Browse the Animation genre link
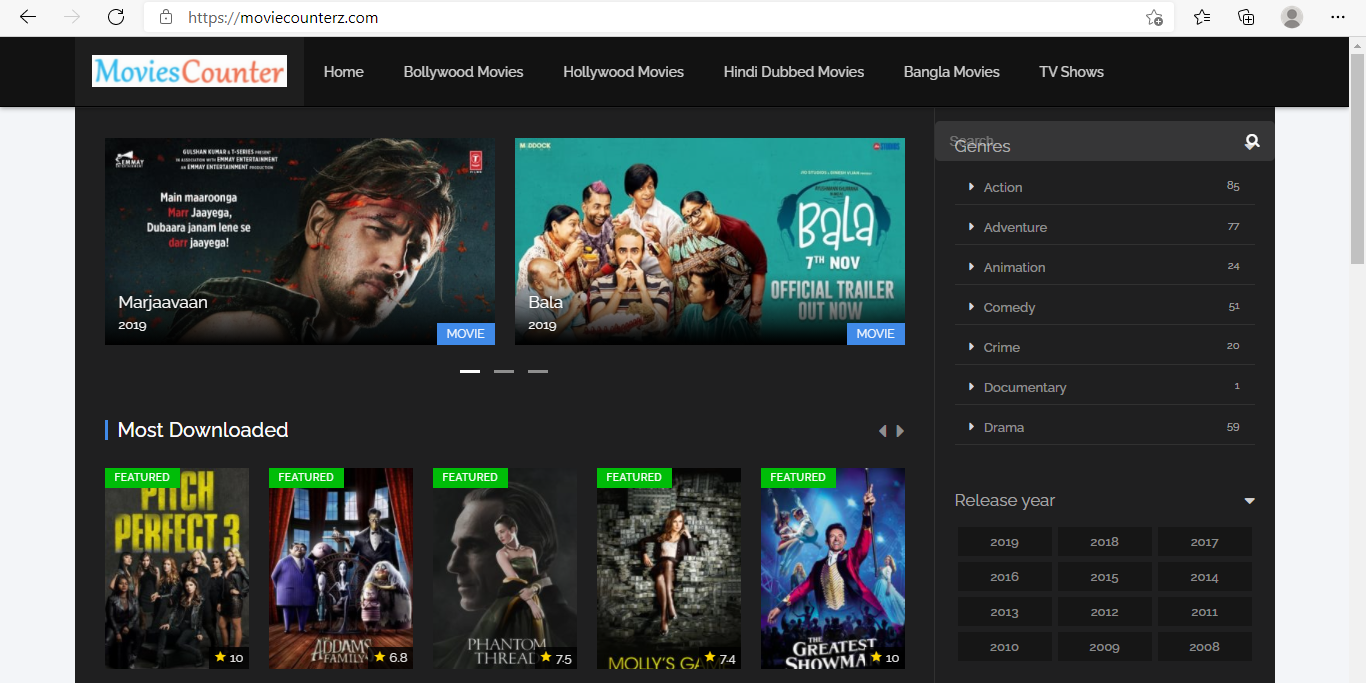The image size is (1366, 683). pyautogui.click(x=1014, y=267)
